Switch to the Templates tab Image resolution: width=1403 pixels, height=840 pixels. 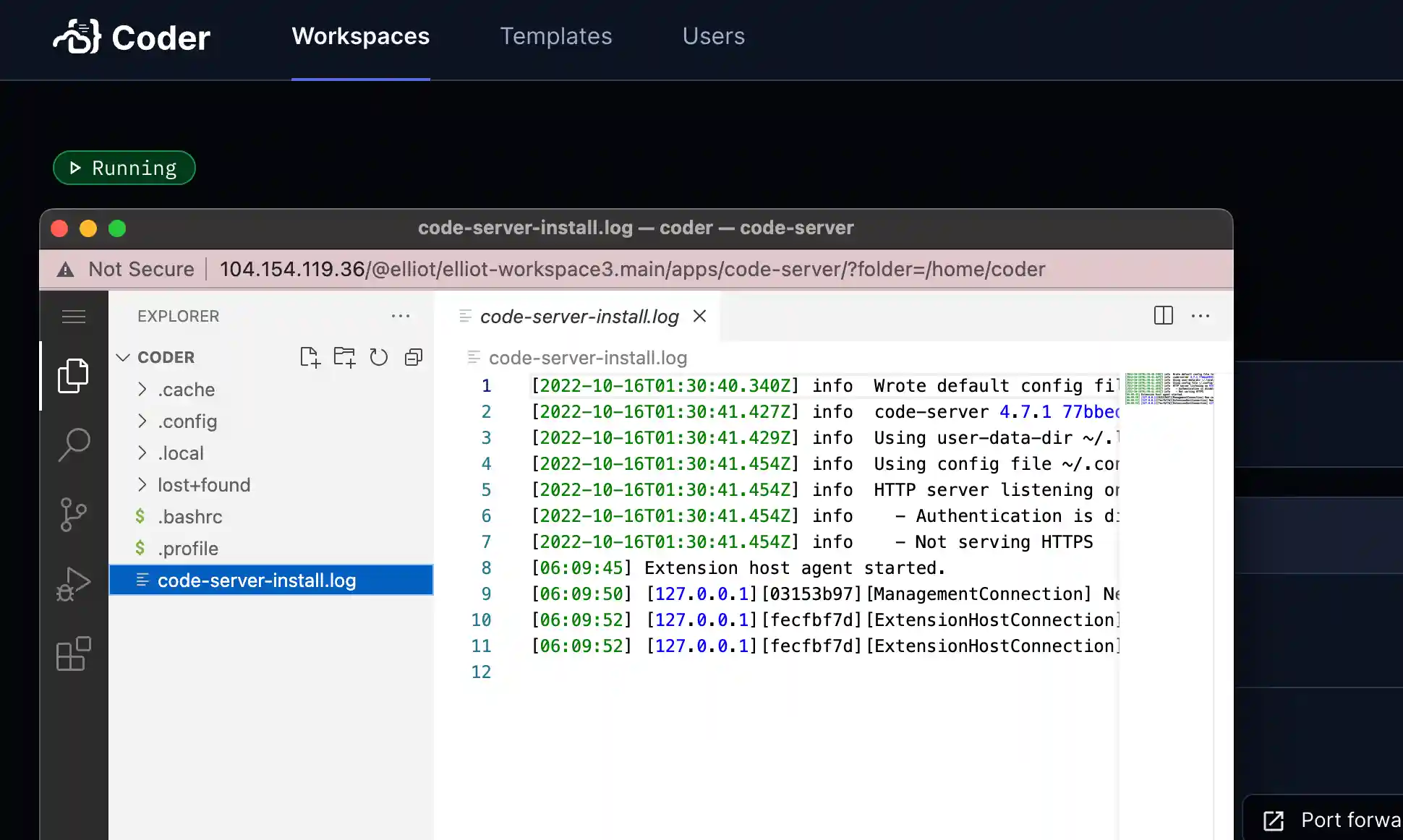[555, 36]
